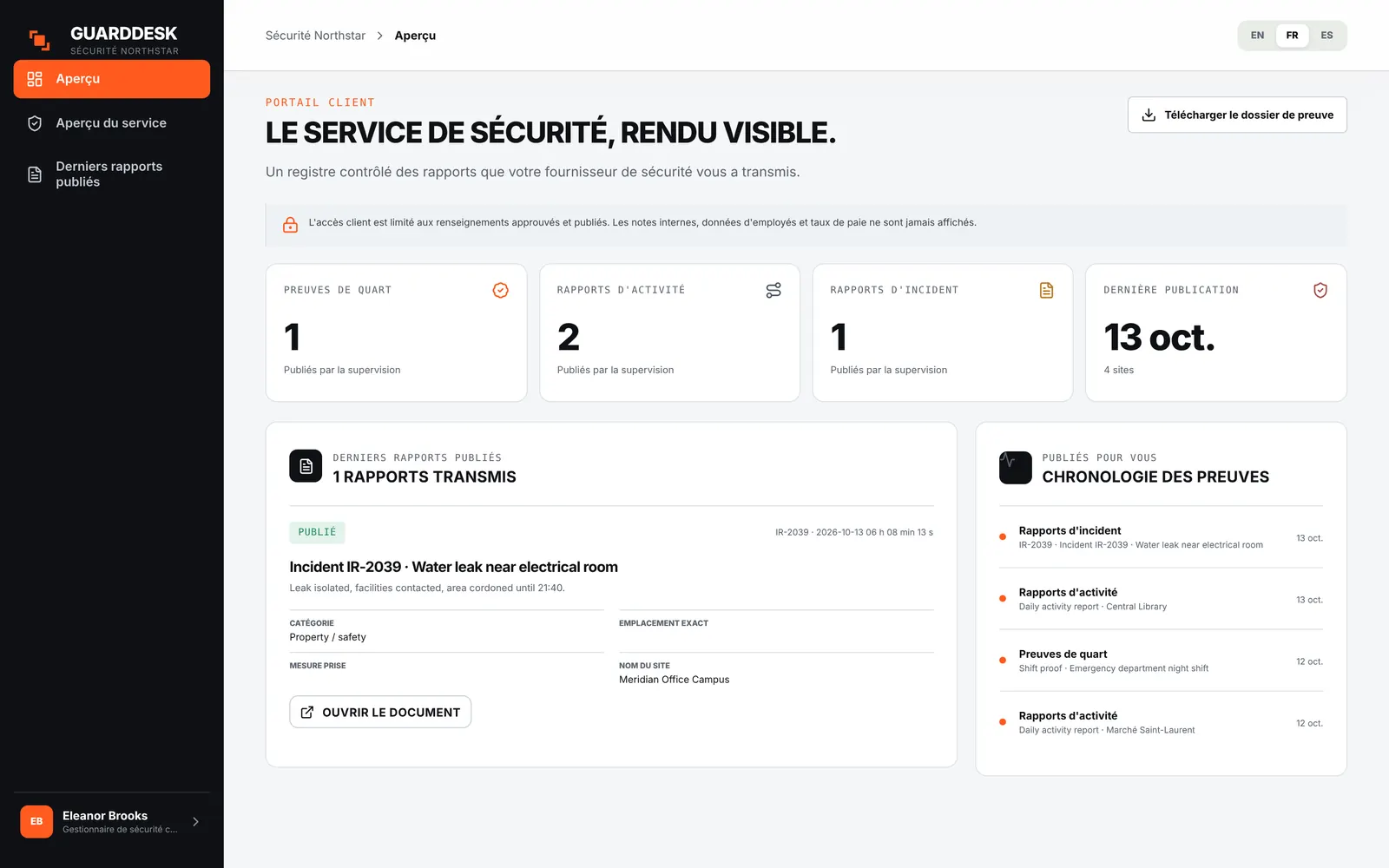The image size is (1389, 868).
Task: Click the IR-2039 timestamp text
Action: pos(854,532)
